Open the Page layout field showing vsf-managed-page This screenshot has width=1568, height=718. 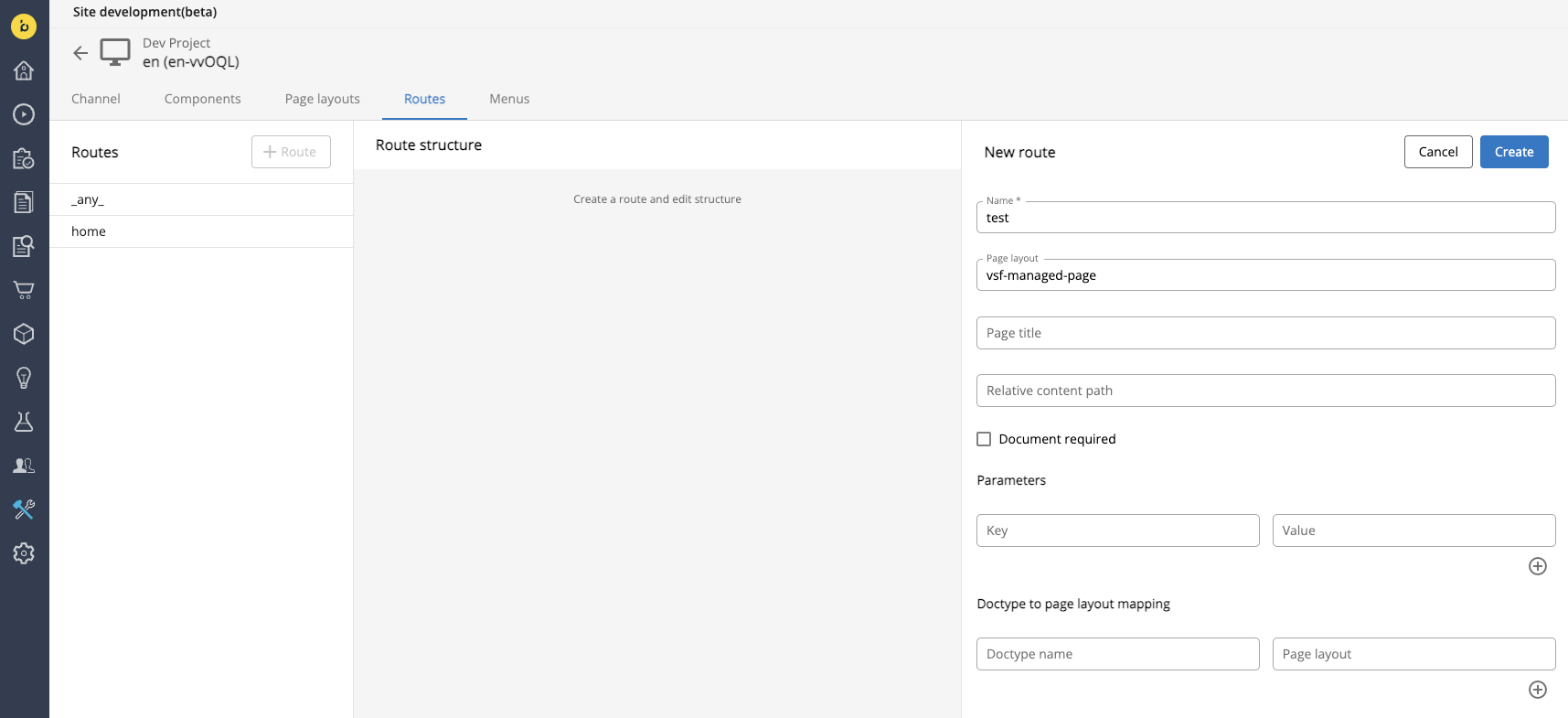tap(1264, 275)
